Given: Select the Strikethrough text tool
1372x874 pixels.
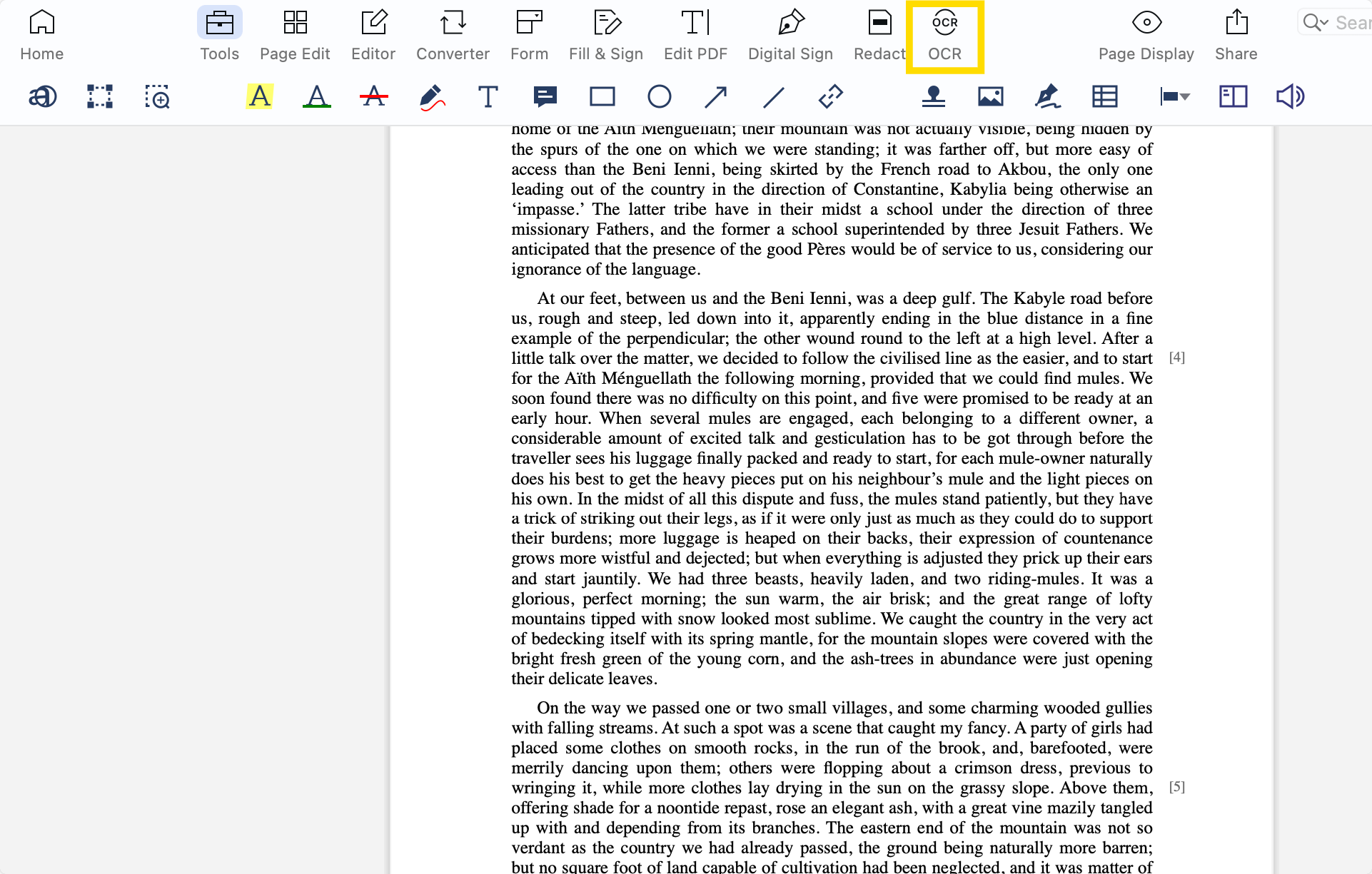Looking at the screenshot, I should tap(374, 96).
